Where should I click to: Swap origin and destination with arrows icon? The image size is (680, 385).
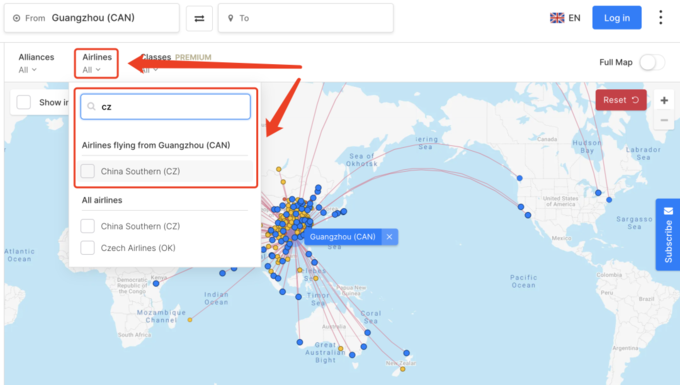199,18
